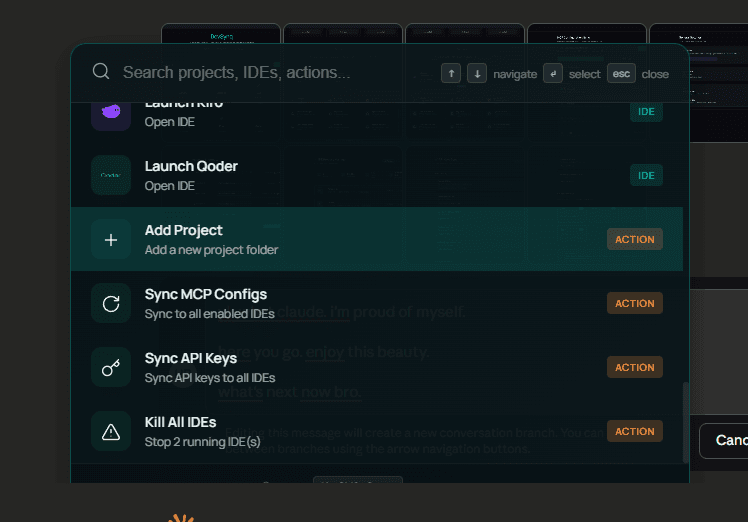The width and height of the screenshot is (748, 522).
Task: Click the esc close key
Action: tap(621, 73)
